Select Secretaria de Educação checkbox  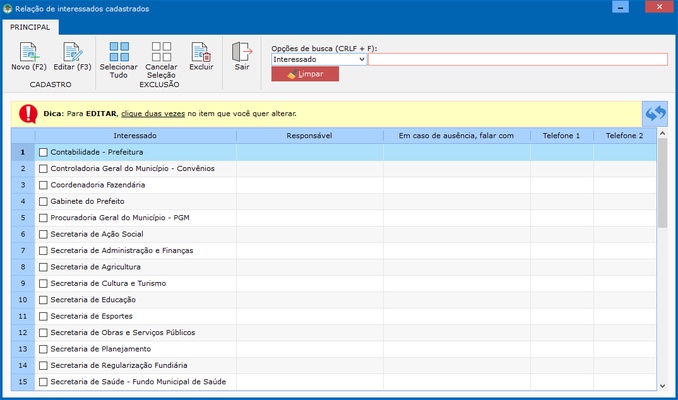tap(43, 300)
